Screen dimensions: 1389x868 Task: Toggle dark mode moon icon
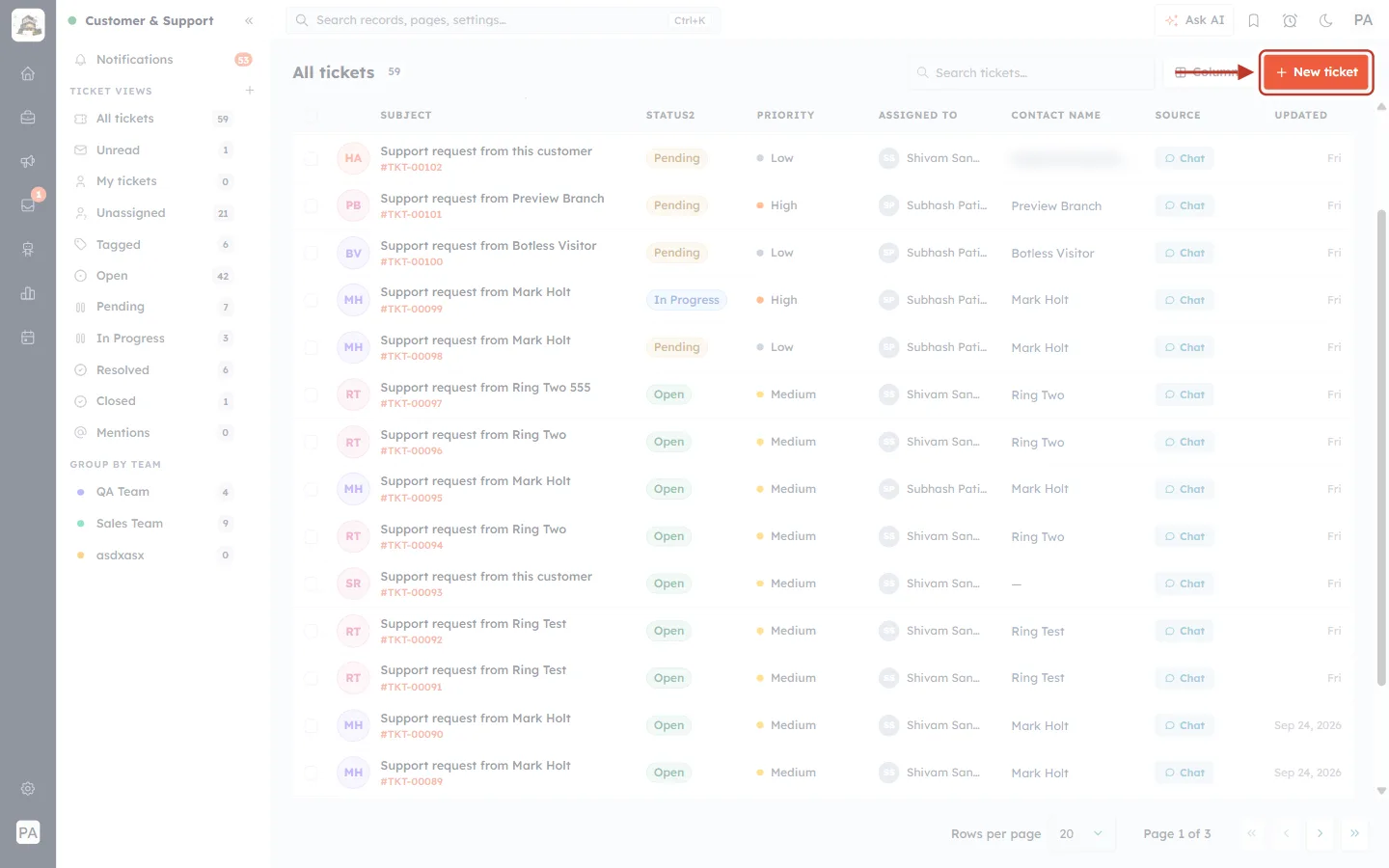tap(1325, 20)
